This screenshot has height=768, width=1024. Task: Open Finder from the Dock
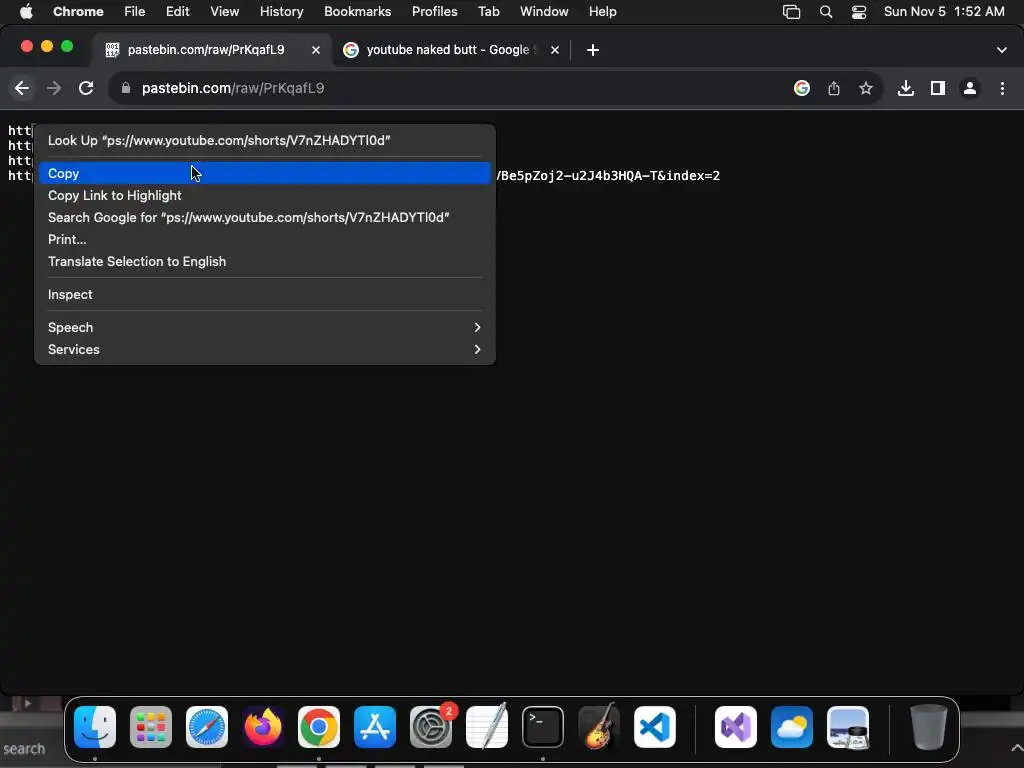tap(95, 727)
